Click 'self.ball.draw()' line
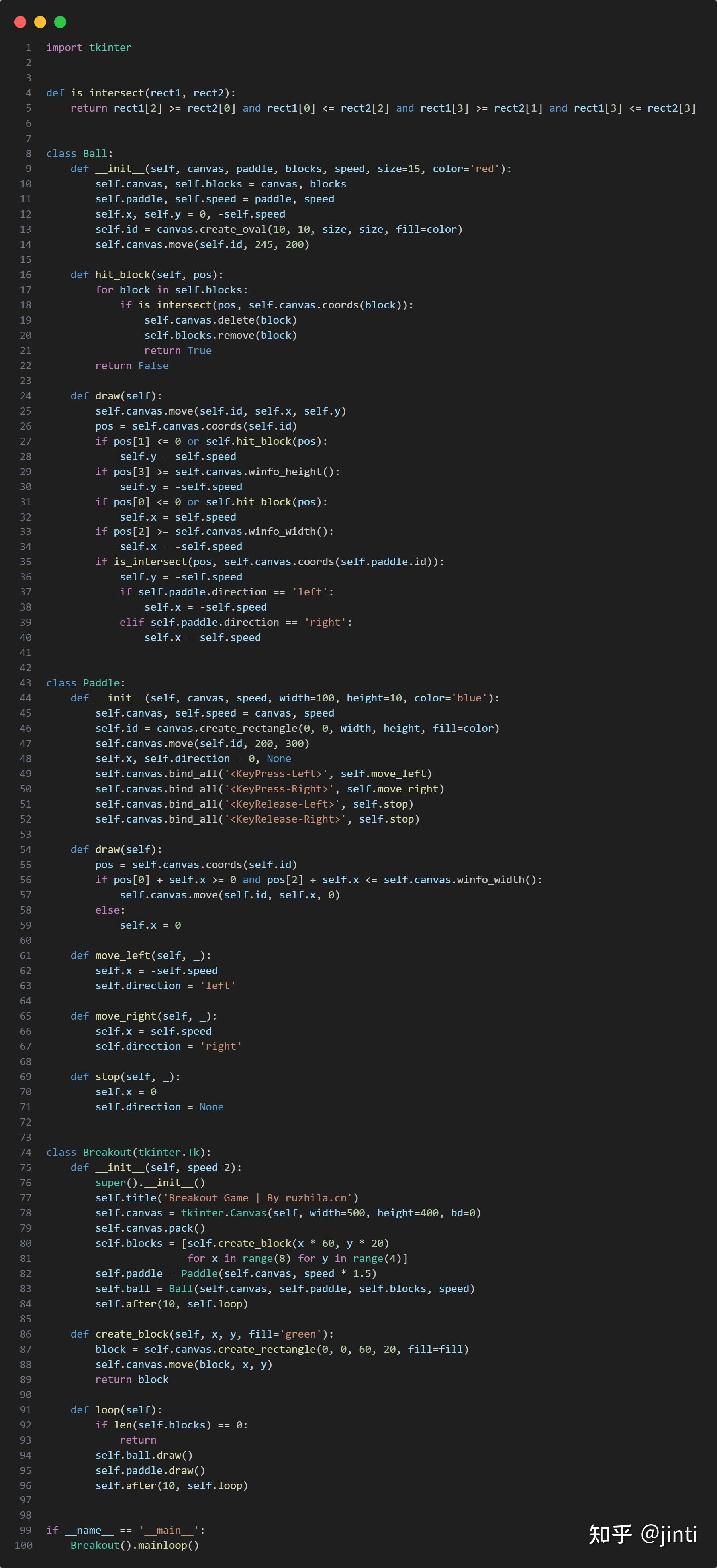 [x=144, y=1455]
